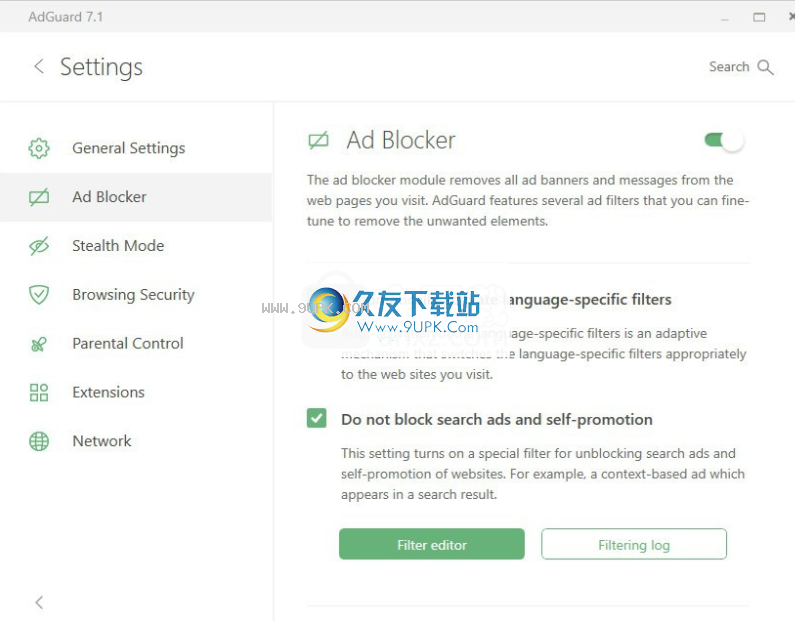Click the Parental Control icon
Screen dimensions: 795x621
point(39,344)
